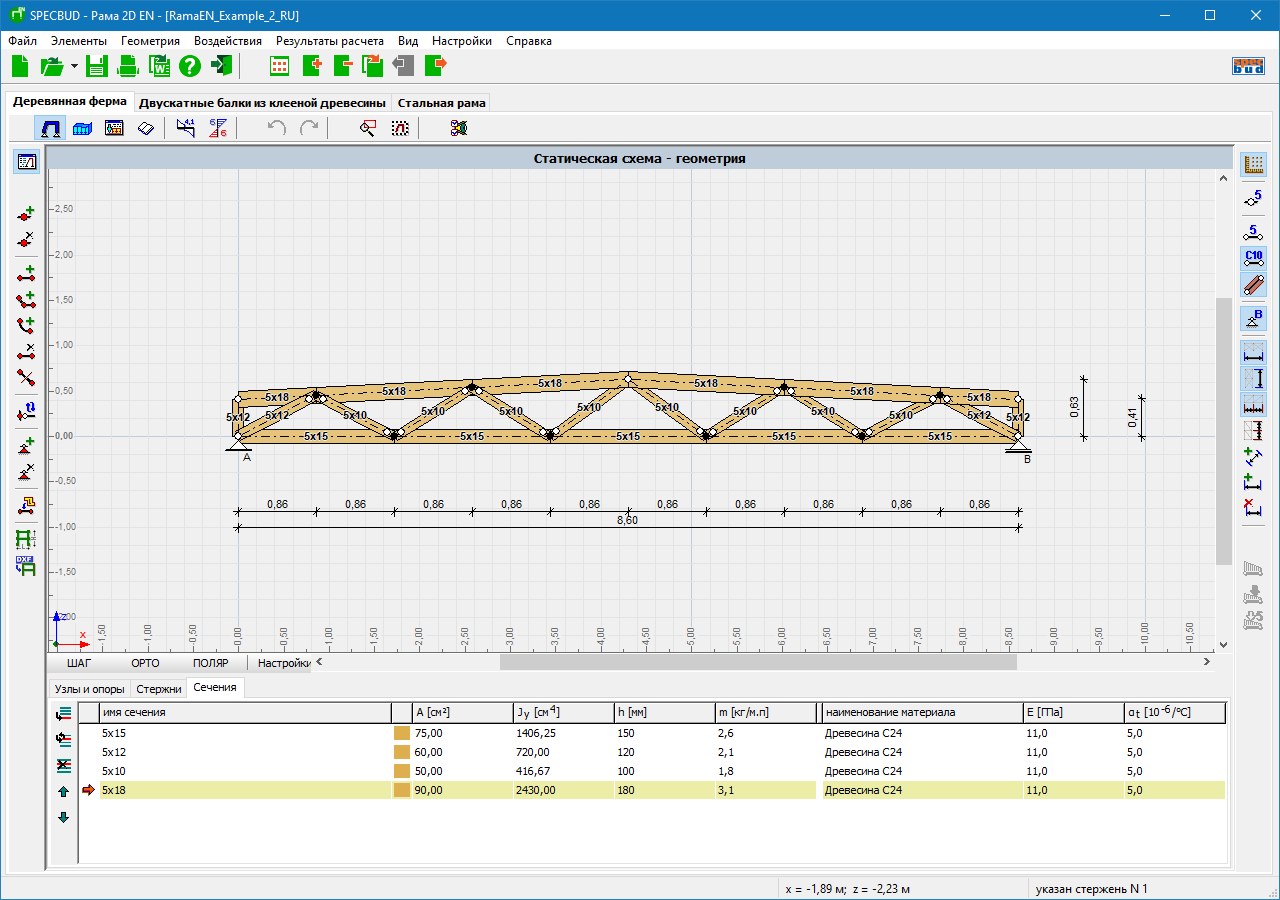This screenshot has width=1280, height=900.
Task: Switch to the Узлы и опоры tab
Action: 89,689
